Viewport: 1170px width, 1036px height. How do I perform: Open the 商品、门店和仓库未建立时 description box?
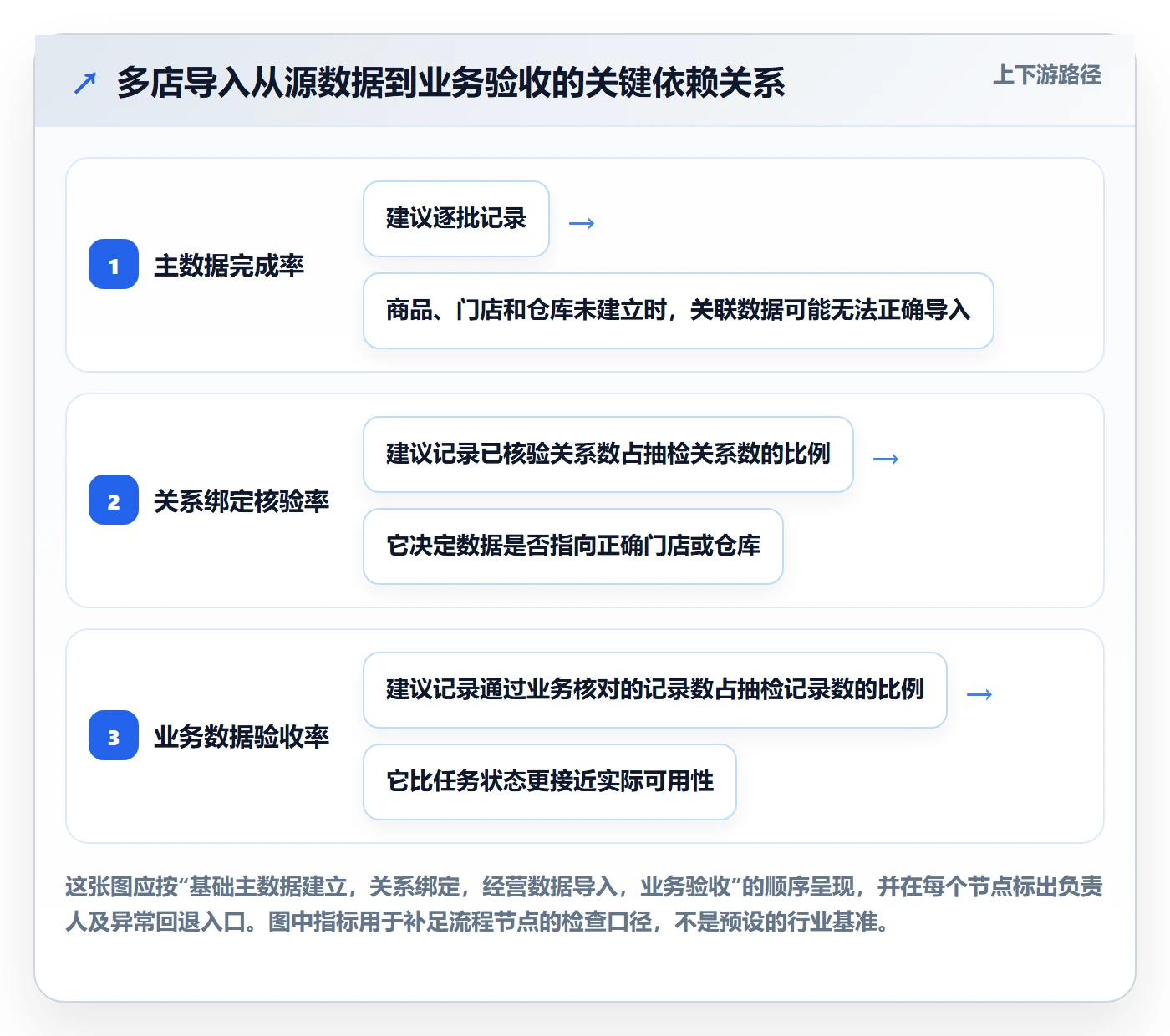point(679,311)
